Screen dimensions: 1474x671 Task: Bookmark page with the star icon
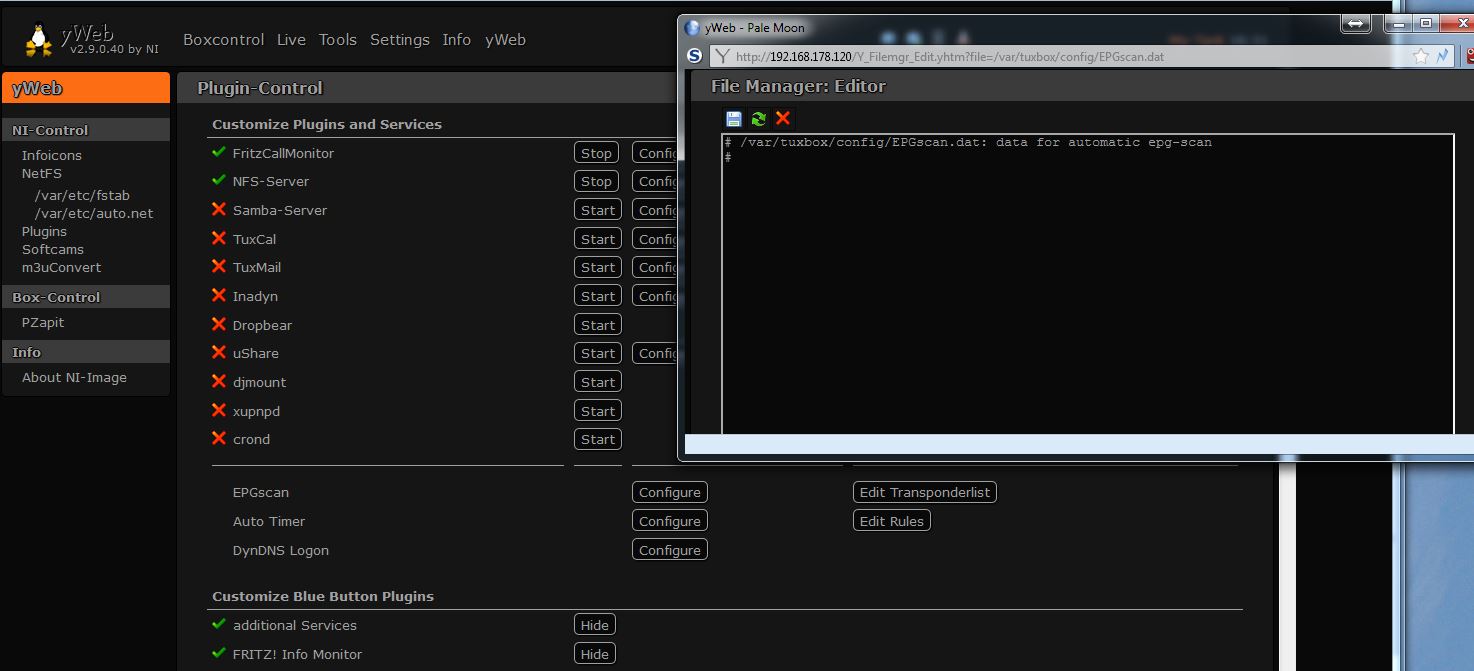pos(1420,57)
